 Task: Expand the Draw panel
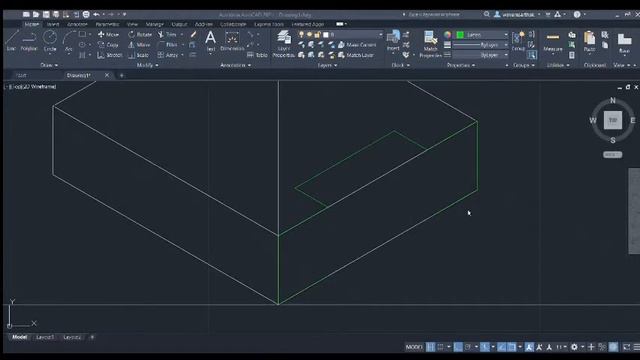49,65
